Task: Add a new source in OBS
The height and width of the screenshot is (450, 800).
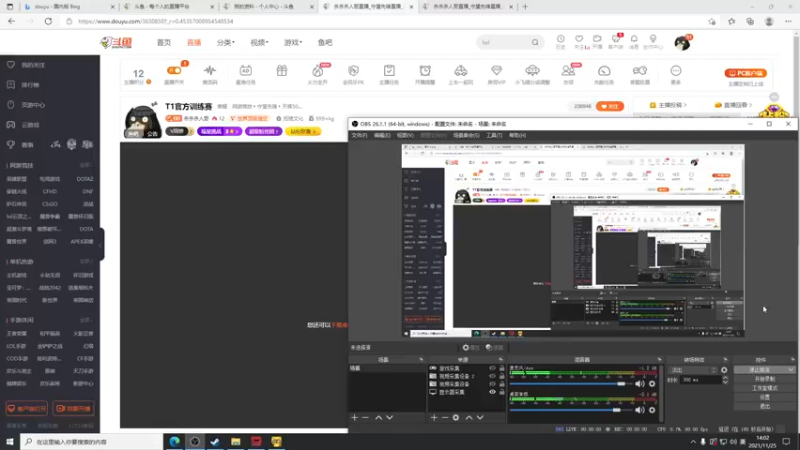Action: 434,417
